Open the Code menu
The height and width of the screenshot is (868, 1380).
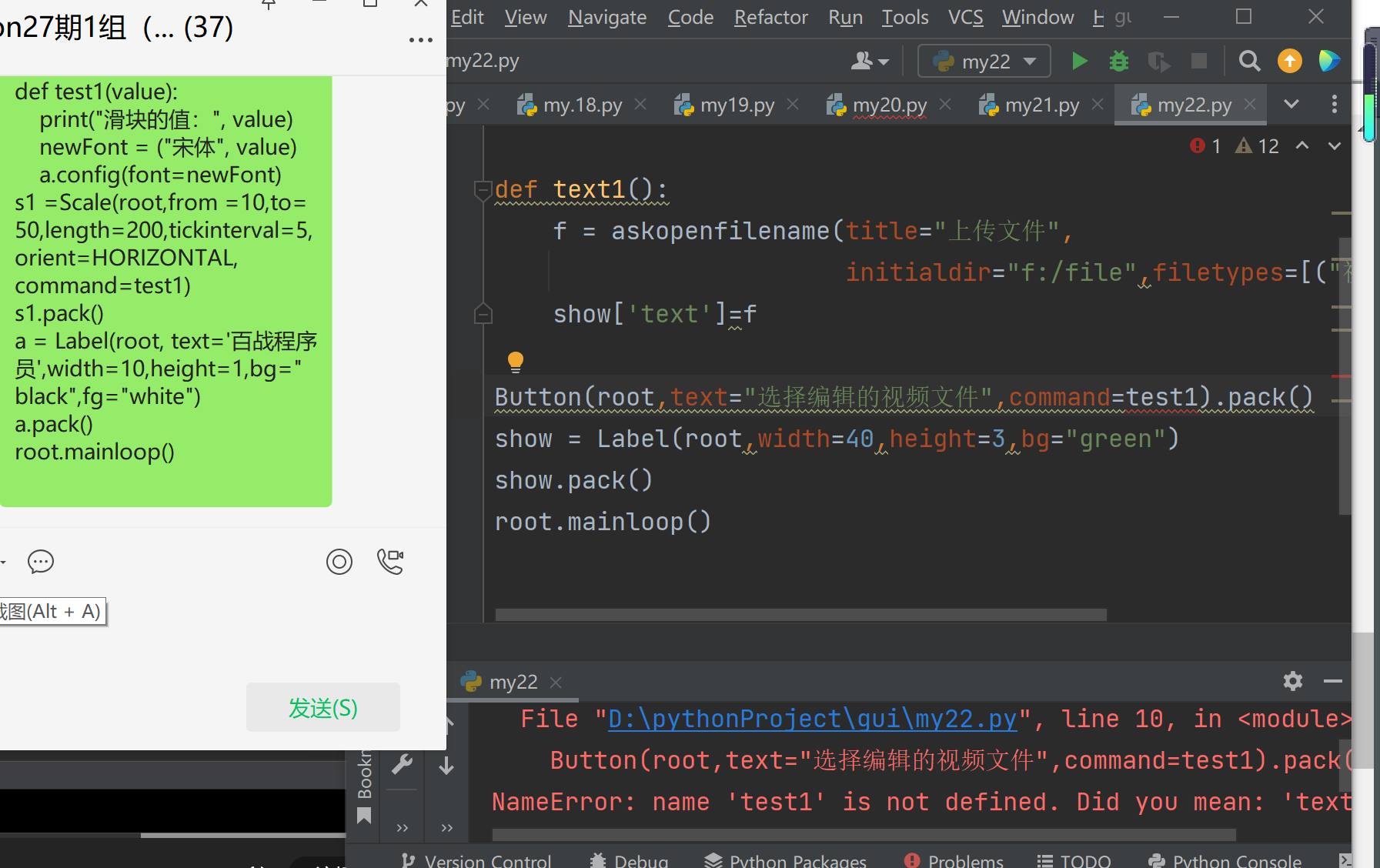coord(690,17)
